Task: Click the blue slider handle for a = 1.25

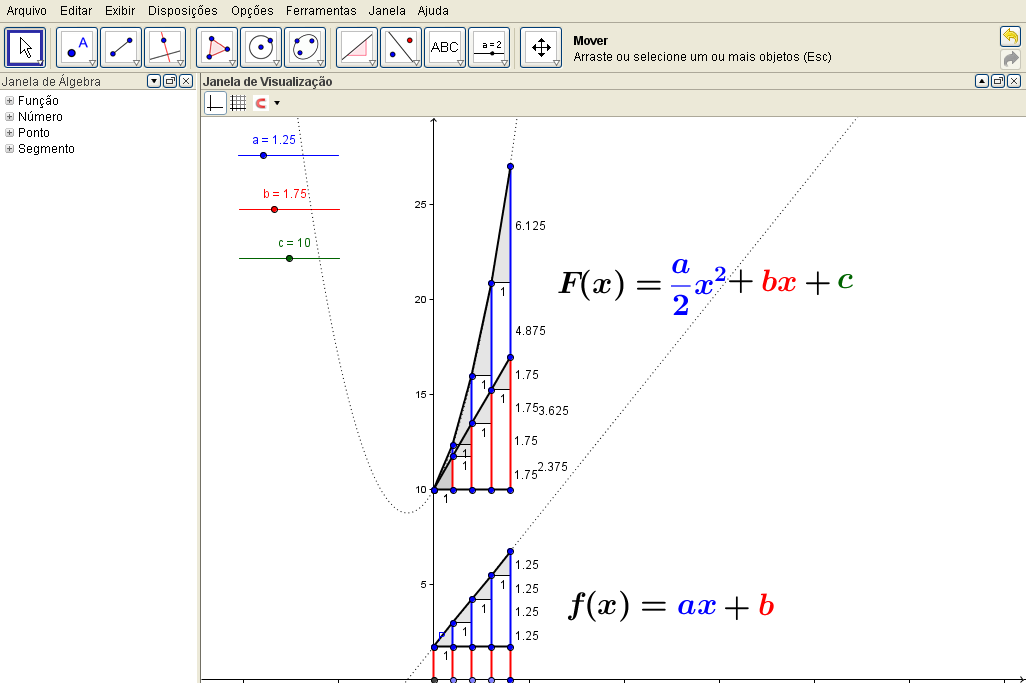Action: (x=263, y=155)
